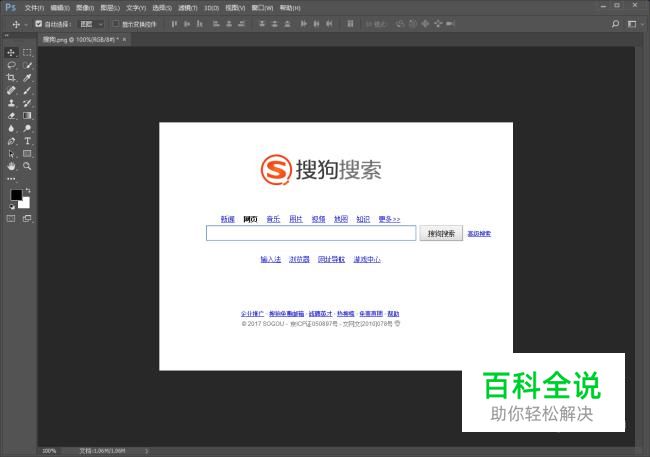Open the 图层(L) menu
650x457 pixels.
pyautogui.click(x=110, y=8)
